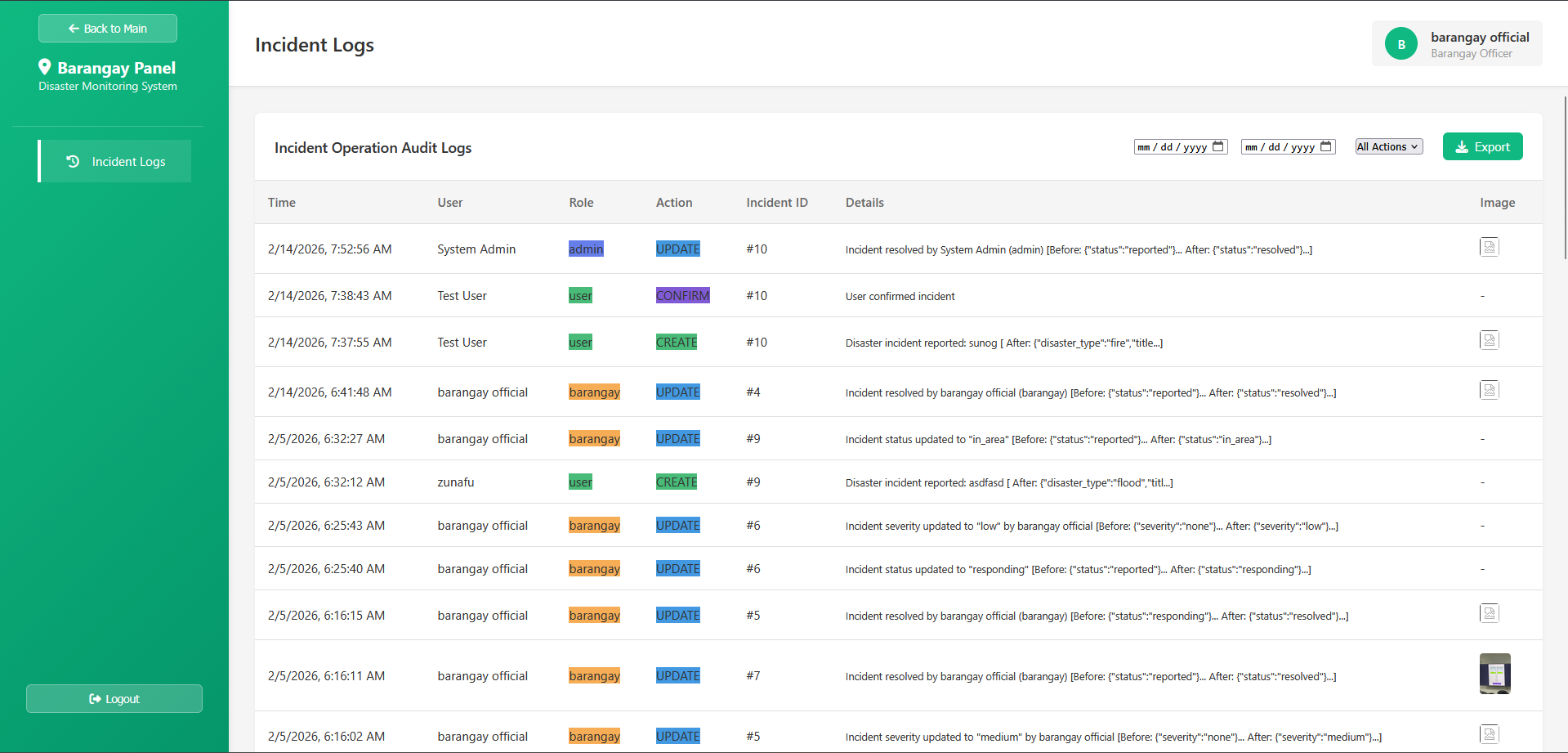
Task: Open the All Actions dropdown
Action: pos(1389,146)
